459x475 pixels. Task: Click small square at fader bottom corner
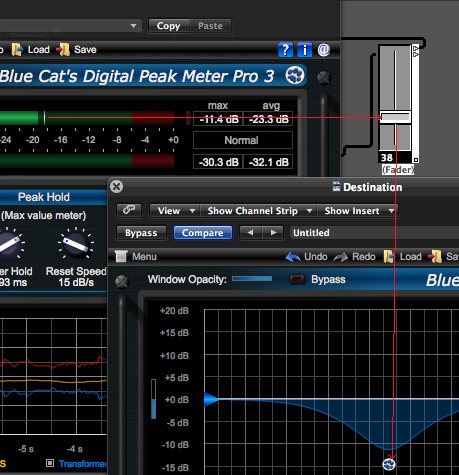(416, 160)
